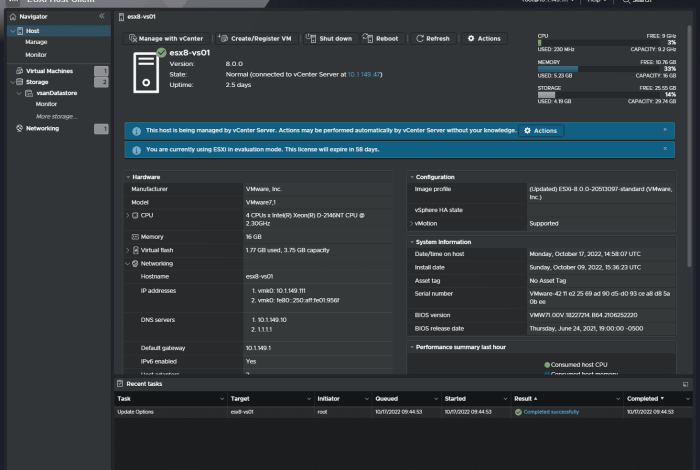
Task: Maximize the Recent tasks panel
Action: pos(685,384)
